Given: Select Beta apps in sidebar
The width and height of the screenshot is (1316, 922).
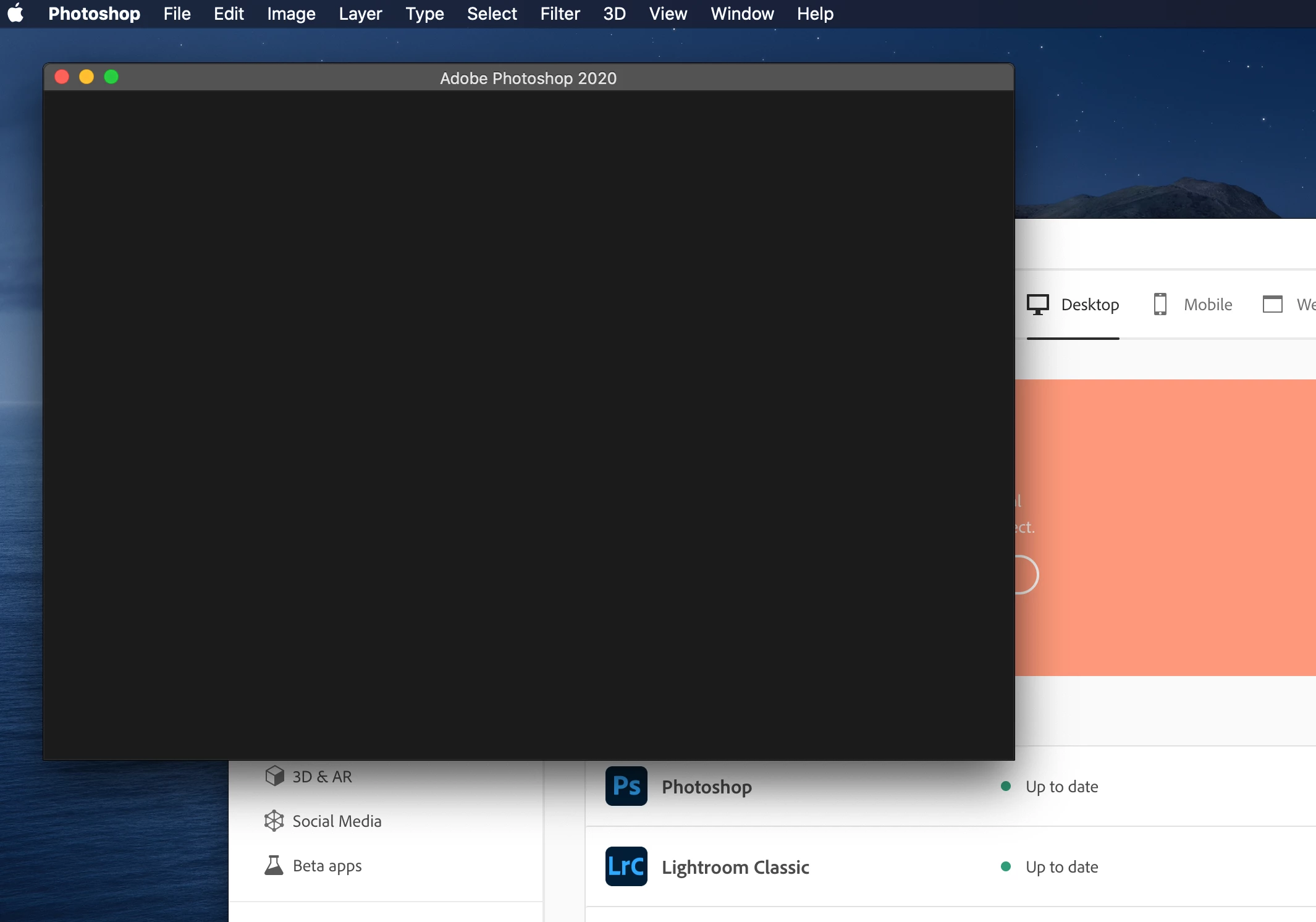Looking at the screenshot, I should (327, 866).
